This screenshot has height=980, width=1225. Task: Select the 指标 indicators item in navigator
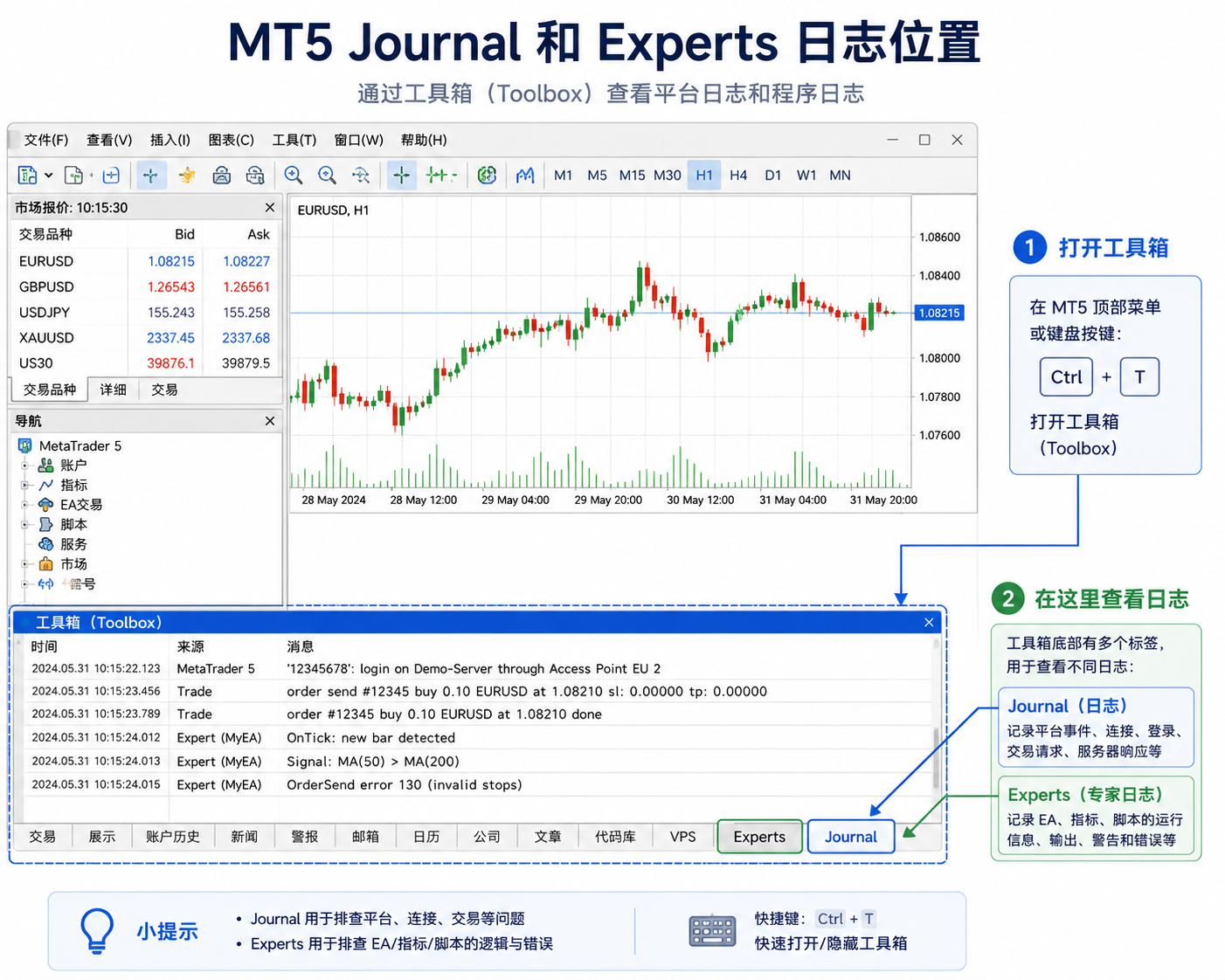click(63, 485)
